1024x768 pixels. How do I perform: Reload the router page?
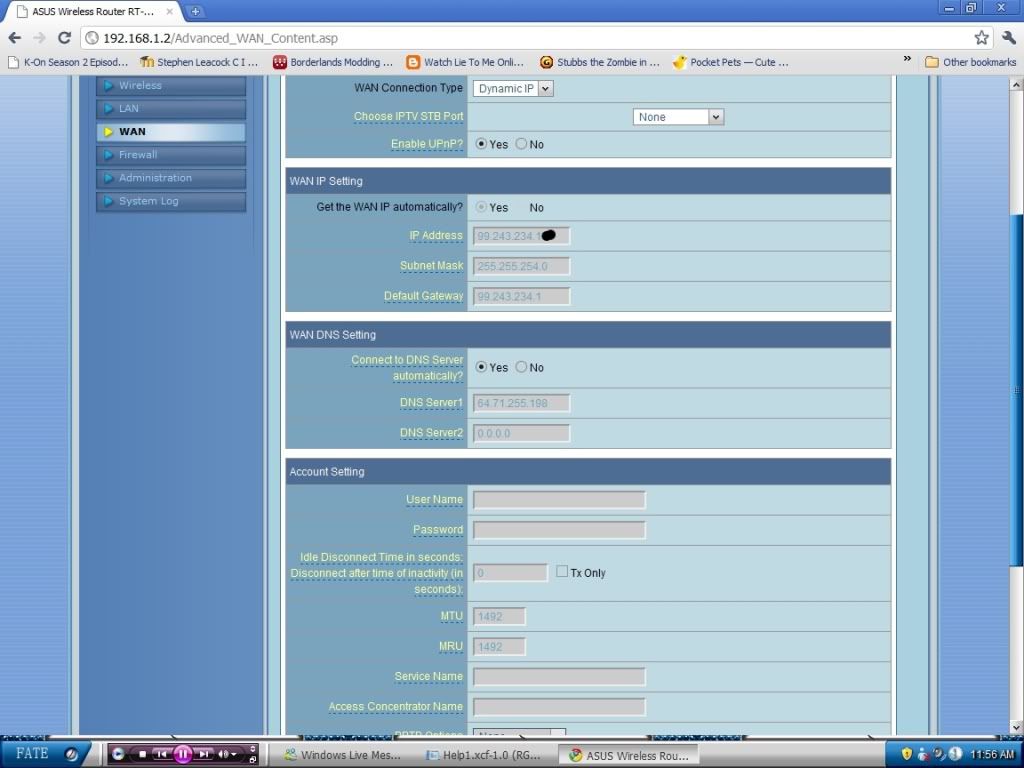(64, 38)
